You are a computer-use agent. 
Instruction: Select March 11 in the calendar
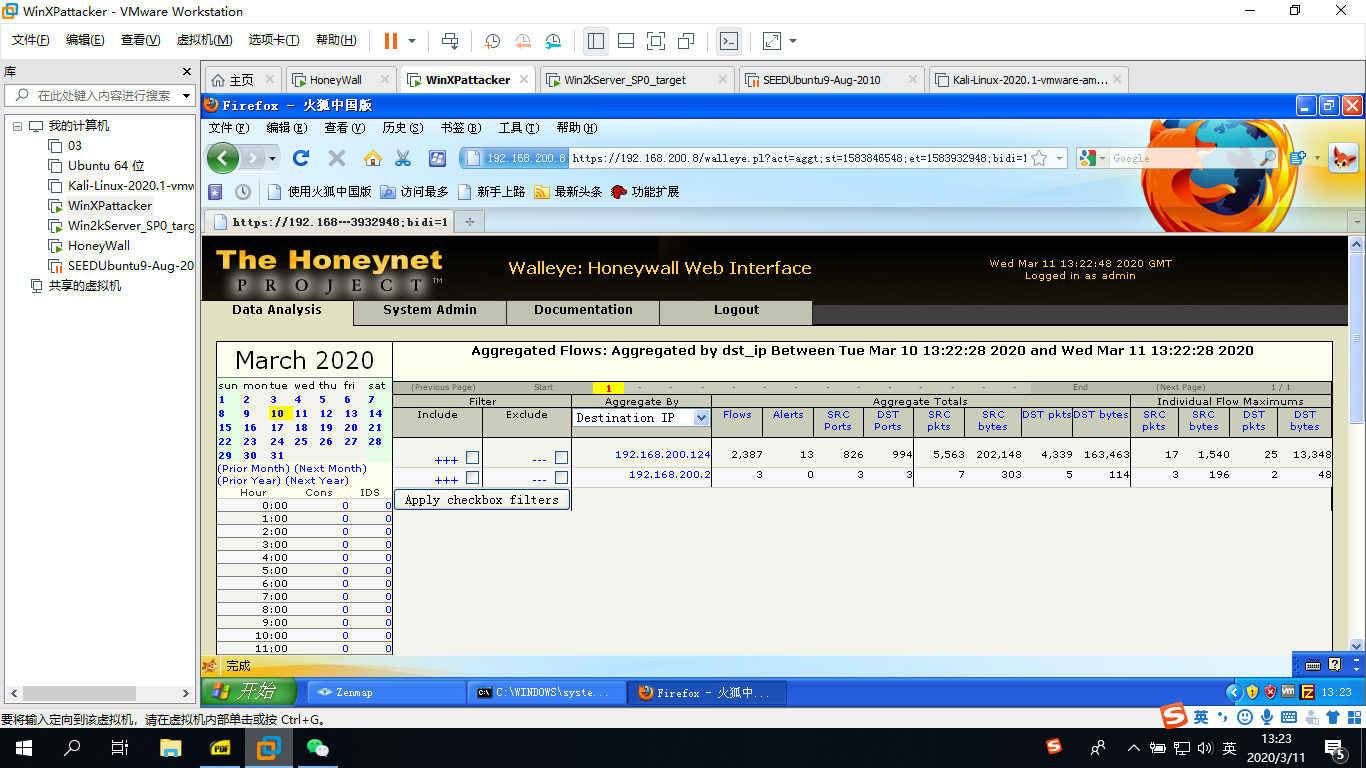(301, 413)
